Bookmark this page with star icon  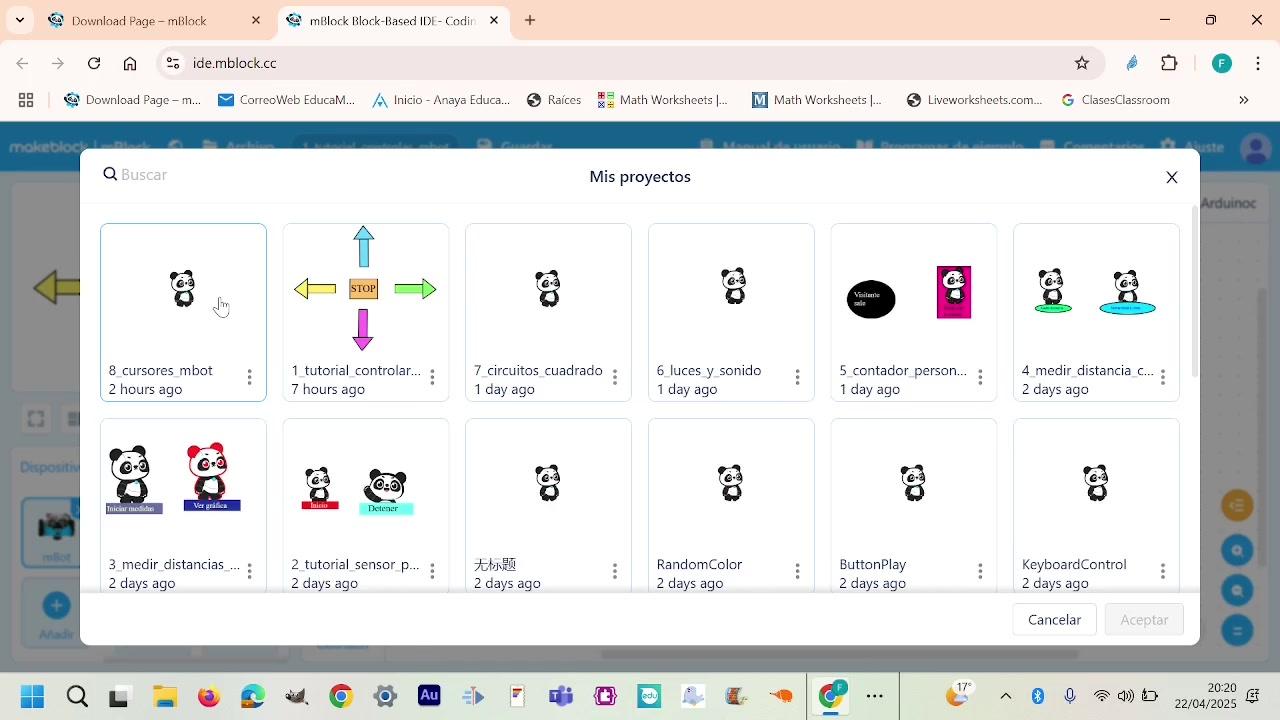pos(1082,63)
